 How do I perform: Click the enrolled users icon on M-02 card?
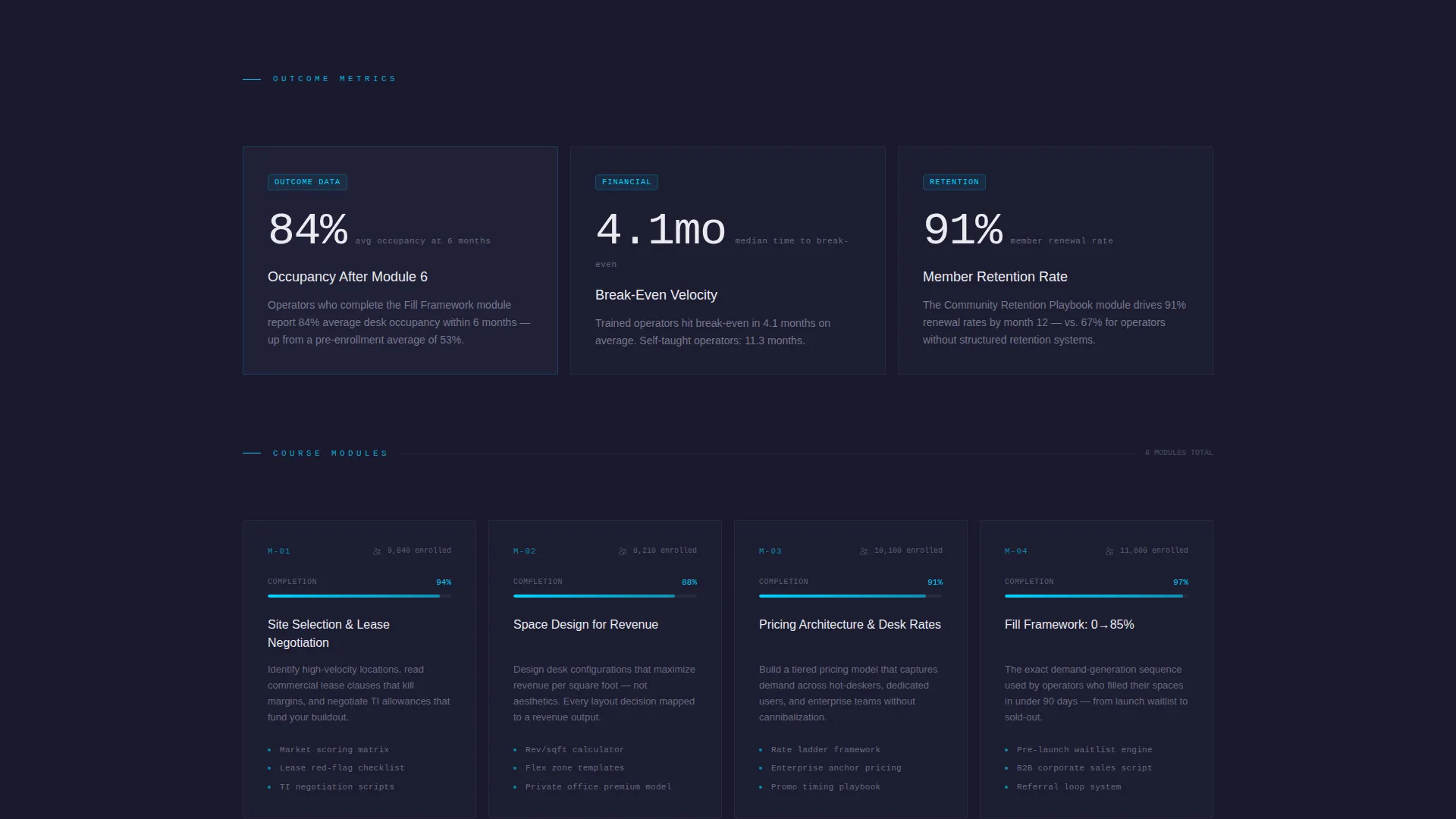pyautogui.click(x=623, y=551)
